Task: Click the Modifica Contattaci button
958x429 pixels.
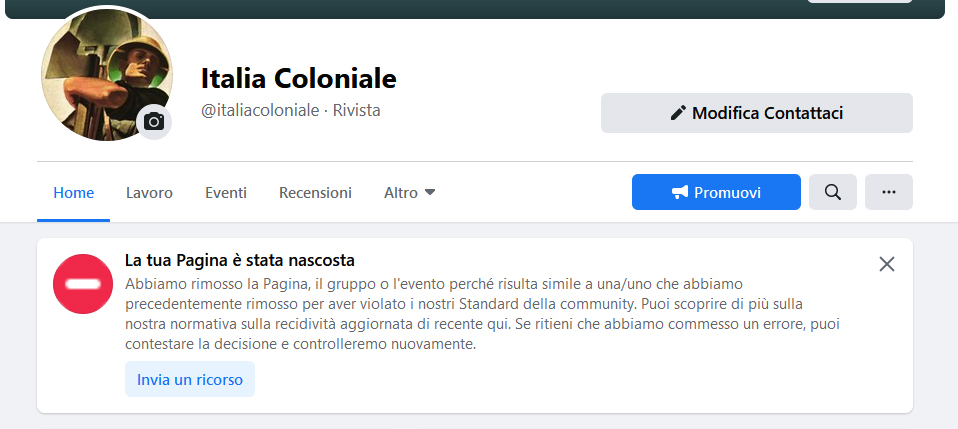Action: 756,113
